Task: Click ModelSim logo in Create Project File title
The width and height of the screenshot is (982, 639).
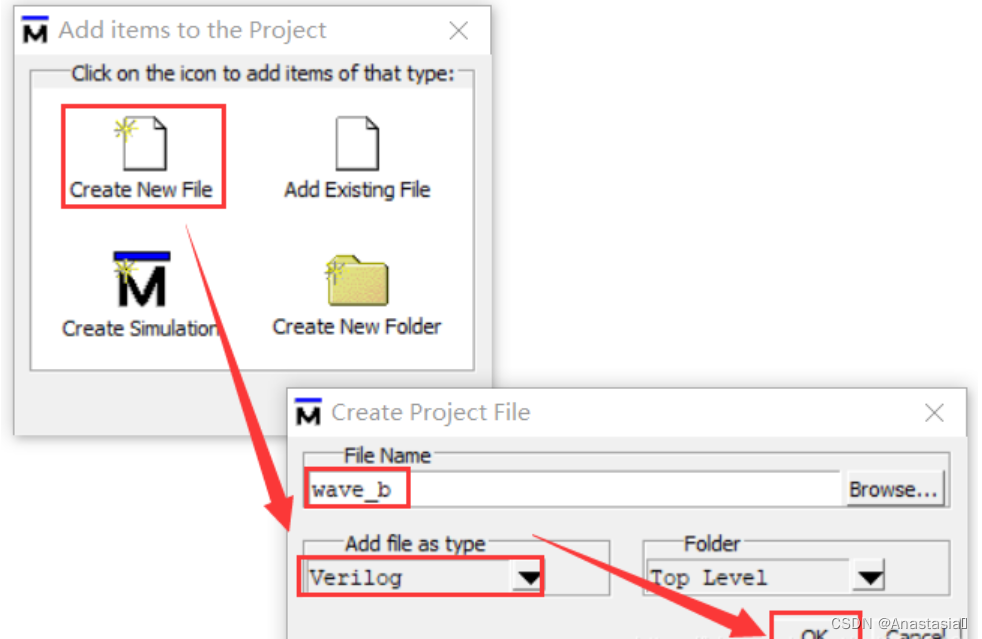Action: click(x=309, y=412)
